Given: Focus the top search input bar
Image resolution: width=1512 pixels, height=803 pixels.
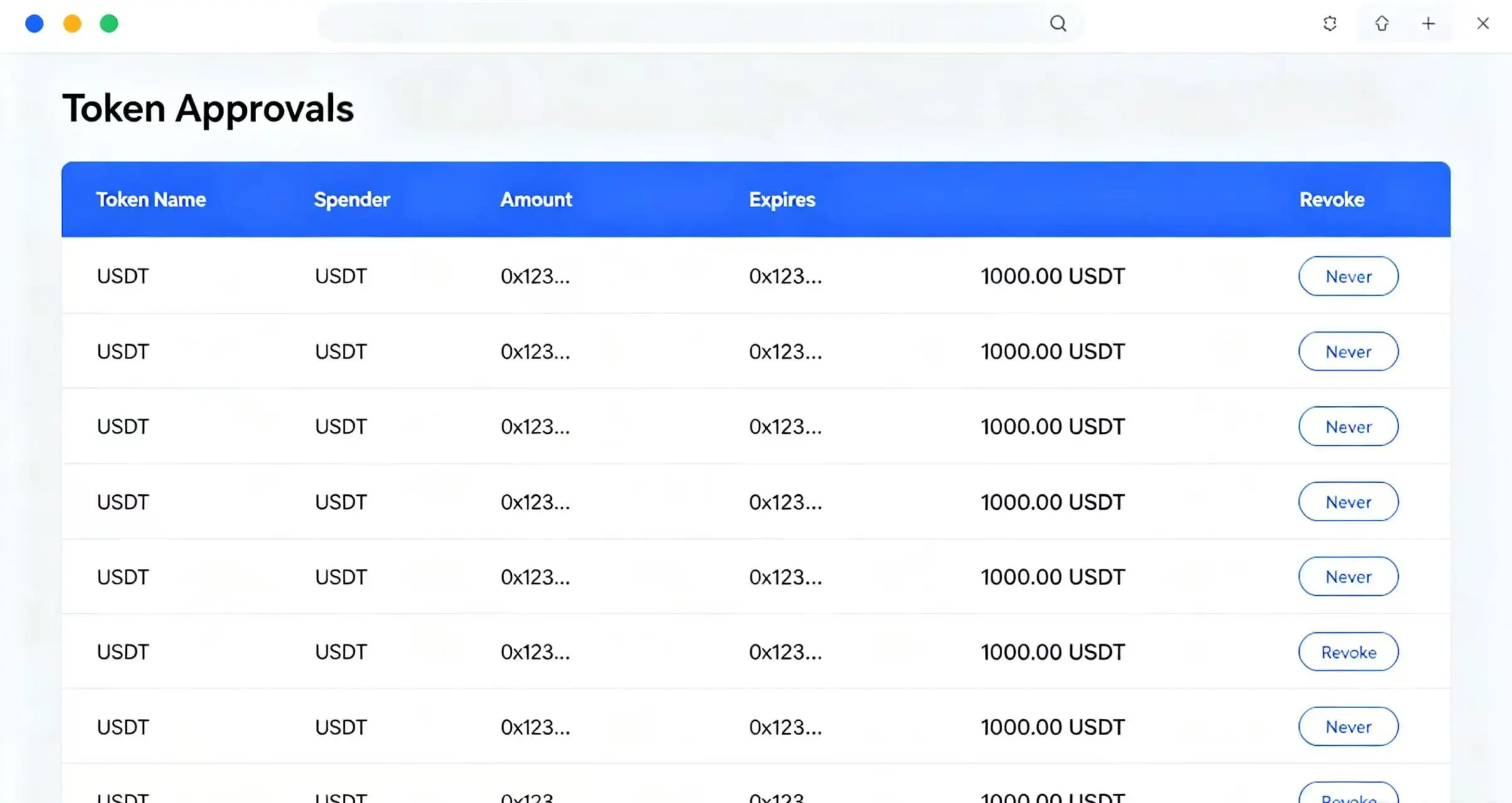Looking at the screenshot, I should pyautogui.click(x=700, y=24).
